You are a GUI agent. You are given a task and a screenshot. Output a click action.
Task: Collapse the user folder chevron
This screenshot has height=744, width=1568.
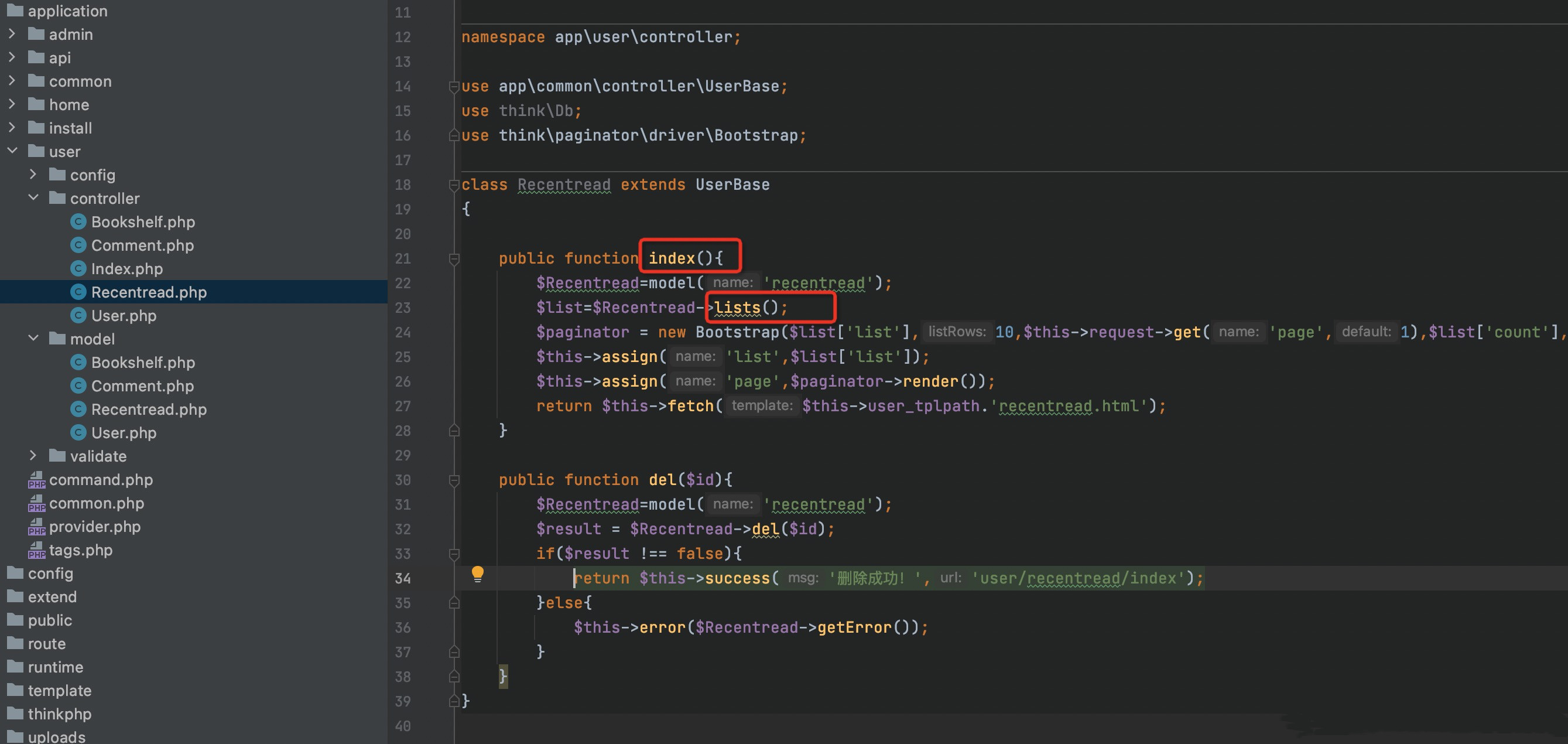(12, 151)
